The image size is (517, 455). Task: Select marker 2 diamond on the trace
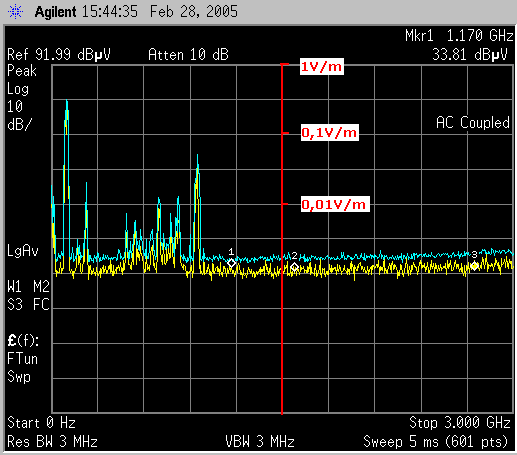tap(294, 267)
